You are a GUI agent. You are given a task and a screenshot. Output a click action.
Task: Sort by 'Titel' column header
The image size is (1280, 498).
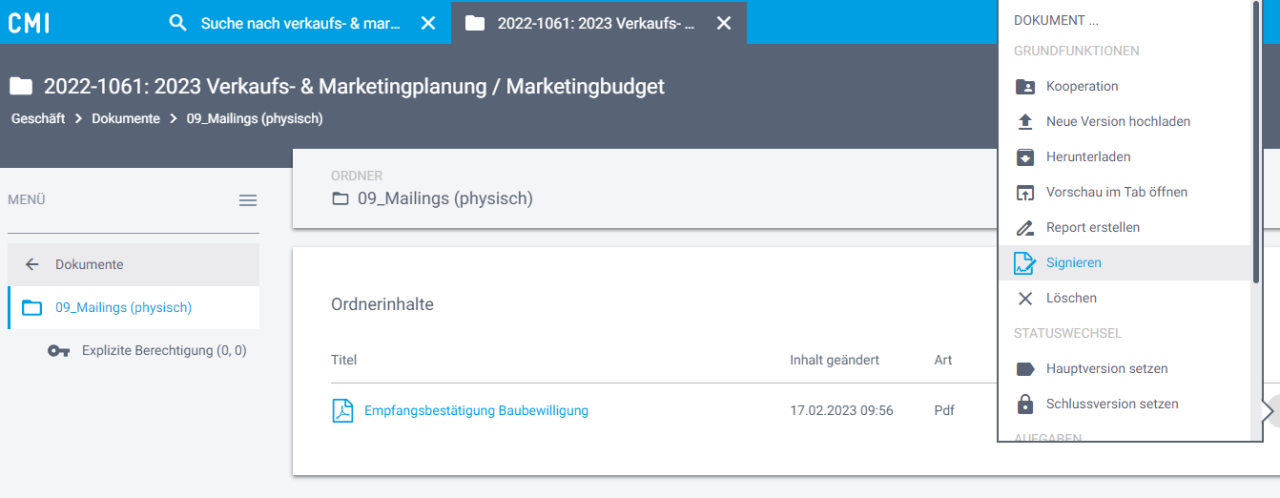point(344,360)
